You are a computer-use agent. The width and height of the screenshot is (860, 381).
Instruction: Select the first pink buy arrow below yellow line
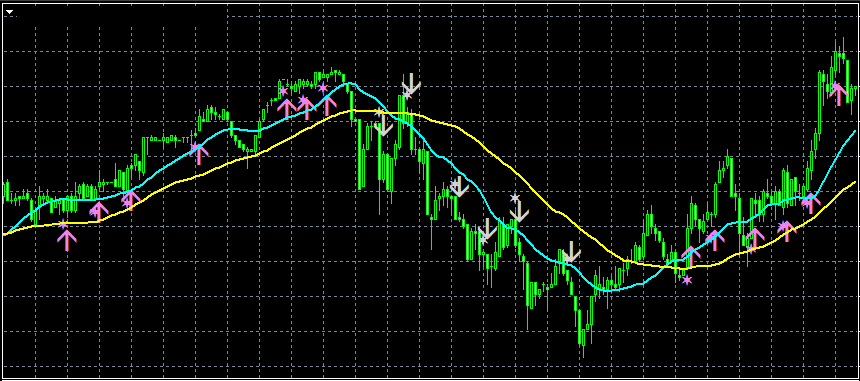pyautogui.click(x=67, y=240)
